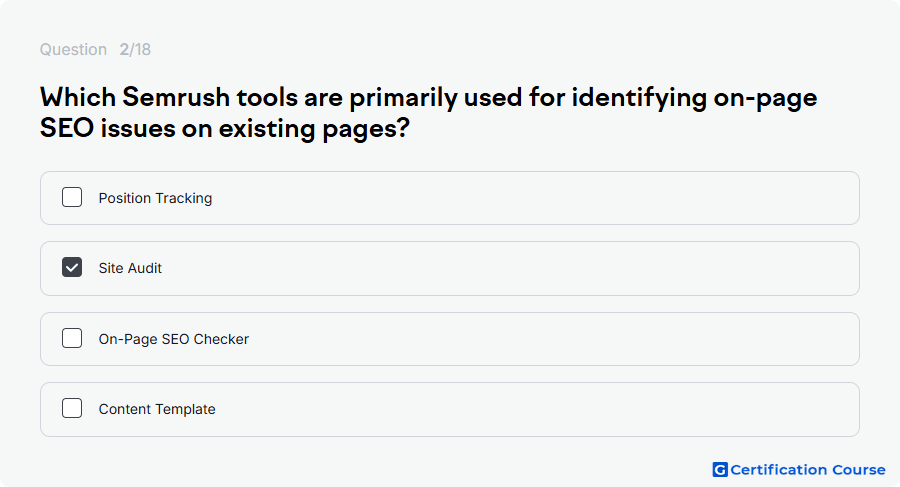Screen dimensions: 900x487
Task: Pick the Content Template label text
Action: point(157,409)
